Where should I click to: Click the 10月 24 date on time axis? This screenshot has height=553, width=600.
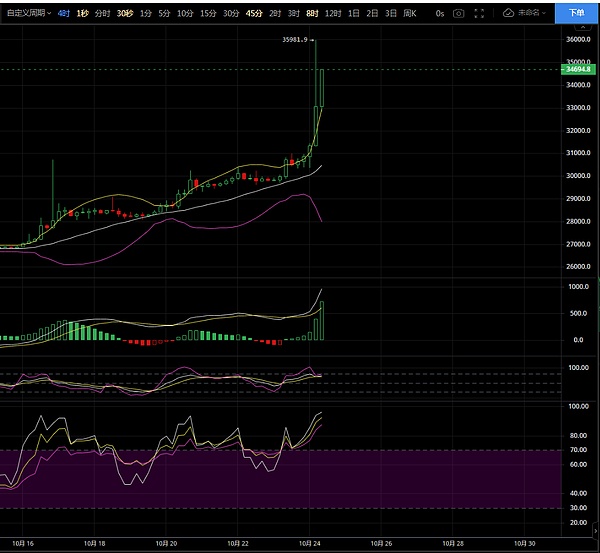[x=310, y=543]
